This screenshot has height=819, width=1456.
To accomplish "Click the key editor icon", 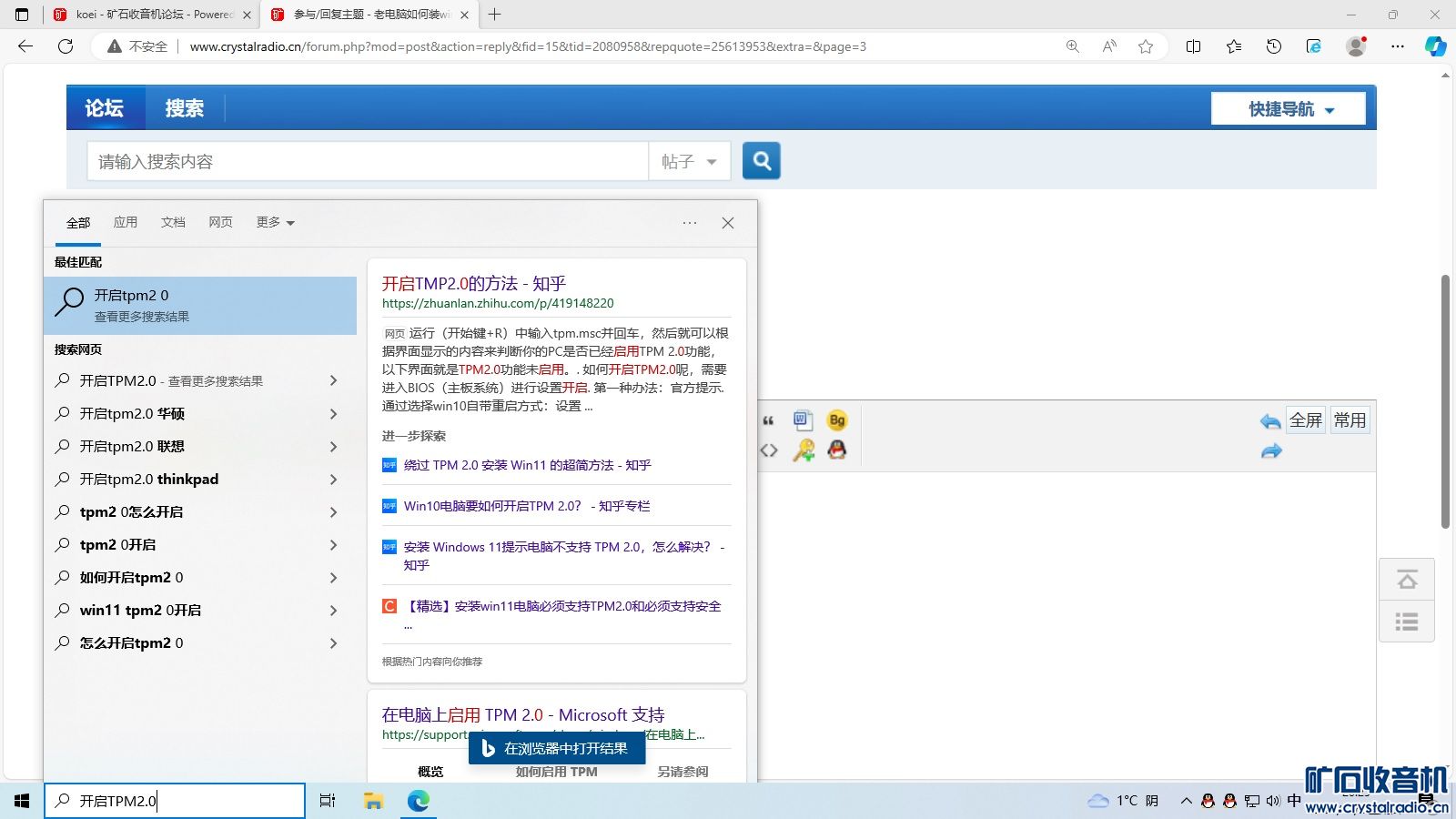I will [804, 450].
